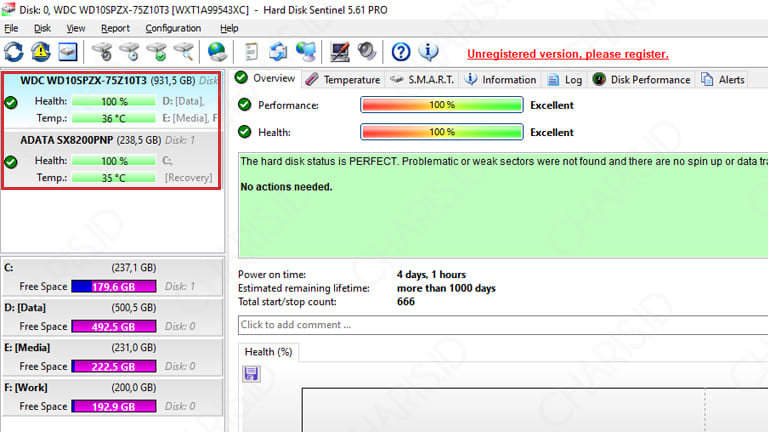Click the refresh icon with yellow warning triangle
The image size is (768, 432).
[41, 51]
